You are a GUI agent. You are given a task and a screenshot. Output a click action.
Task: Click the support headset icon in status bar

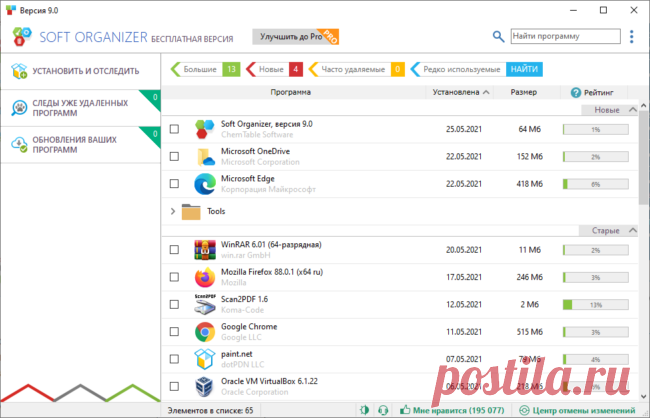[383, 410]
